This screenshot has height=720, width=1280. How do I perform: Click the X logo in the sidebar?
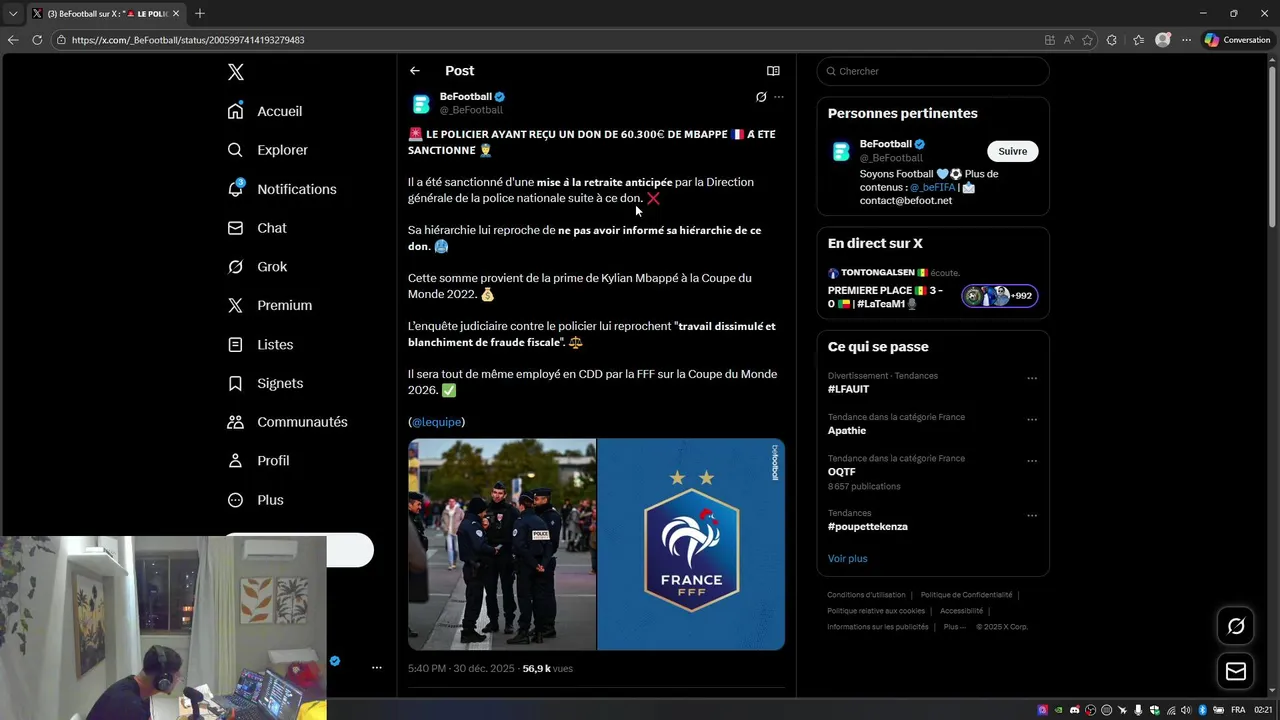click(235, 72)
